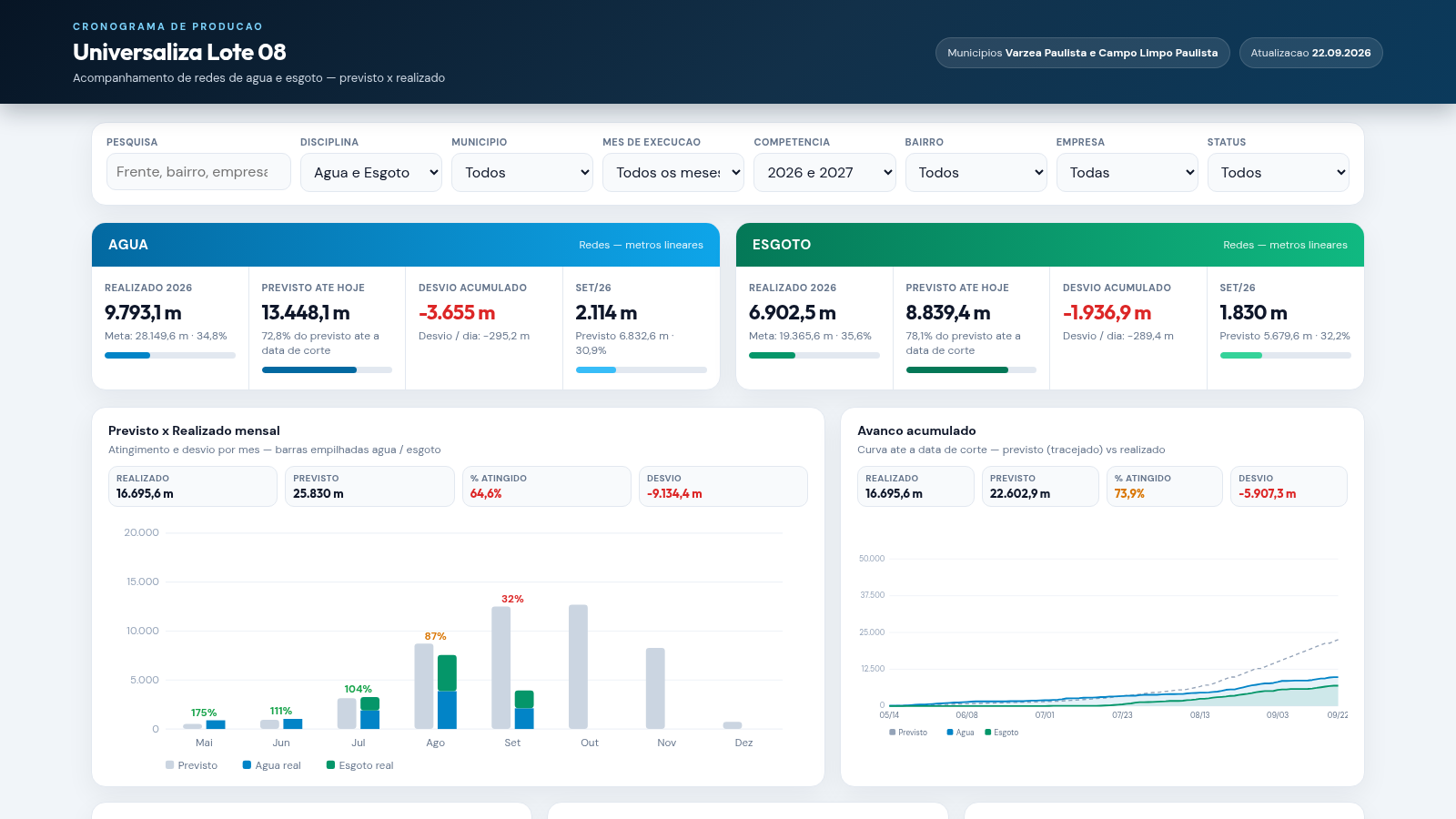Toggle the Esgoto legend in Avanco acumulado chart
Image resolution: width=1456 pixels, height=819 pixels.
(x=1002, y=733)
